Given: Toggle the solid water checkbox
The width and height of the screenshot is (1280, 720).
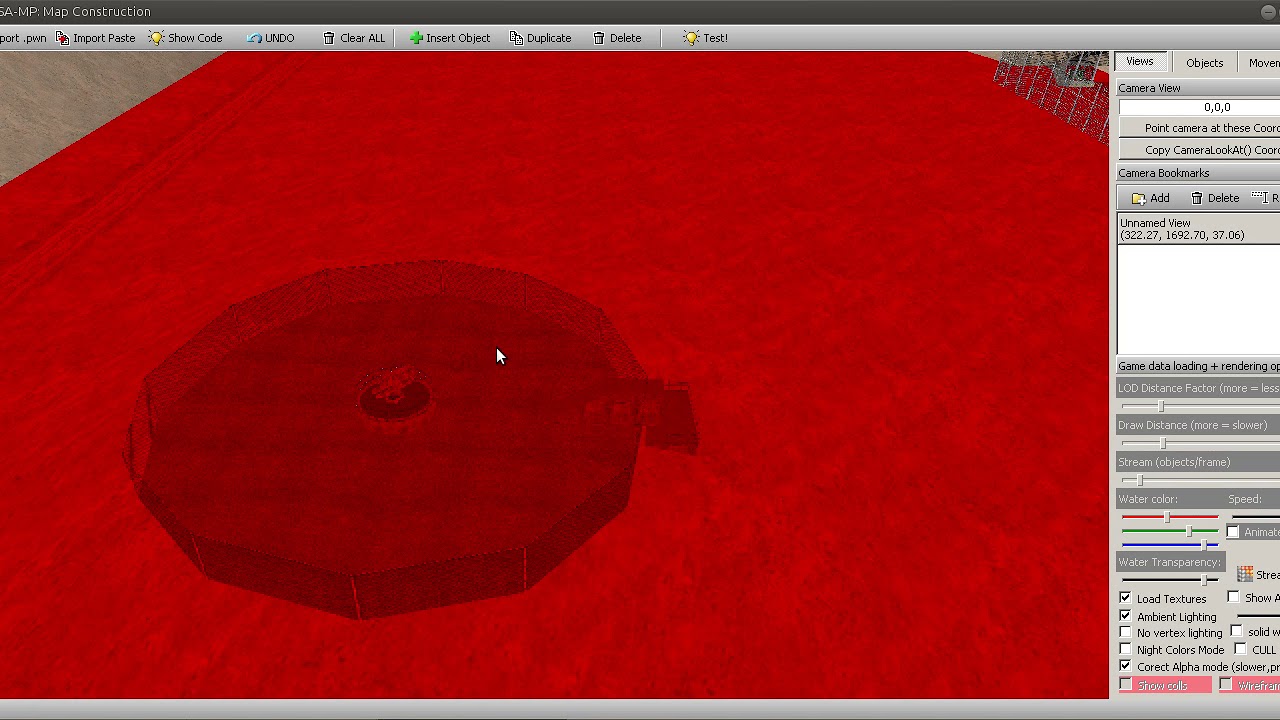Looking at the screenshot, I should [x=1237, y=631].
